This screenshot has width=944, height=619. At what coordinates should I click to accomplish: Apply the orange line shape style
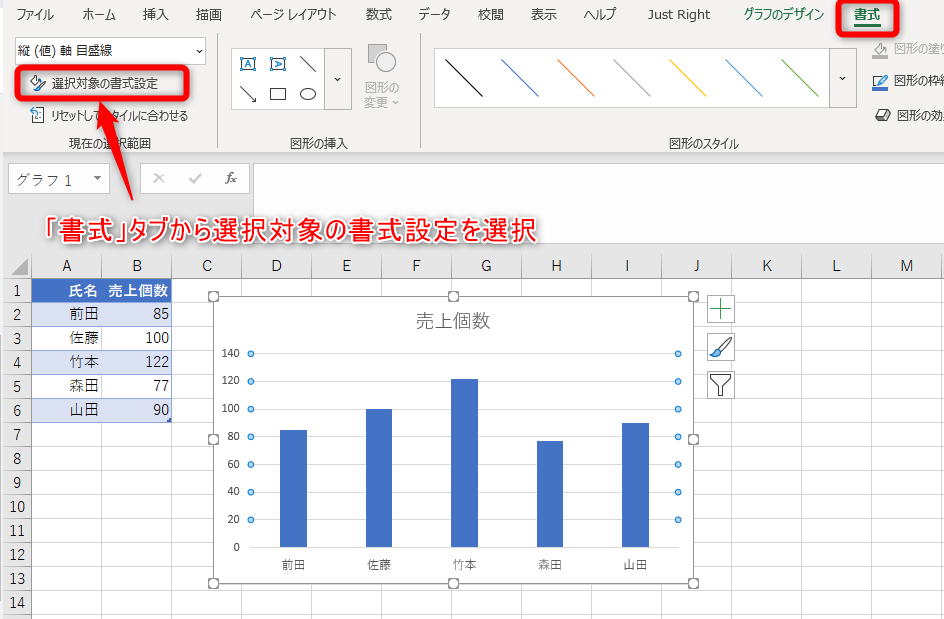pyautogui.click(x=575, y=78)
